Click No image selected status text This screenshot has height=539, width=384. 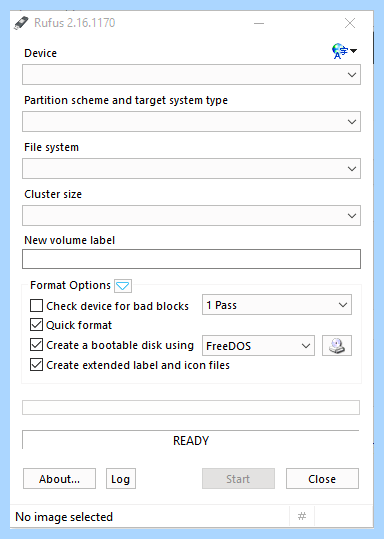point(64,517)
